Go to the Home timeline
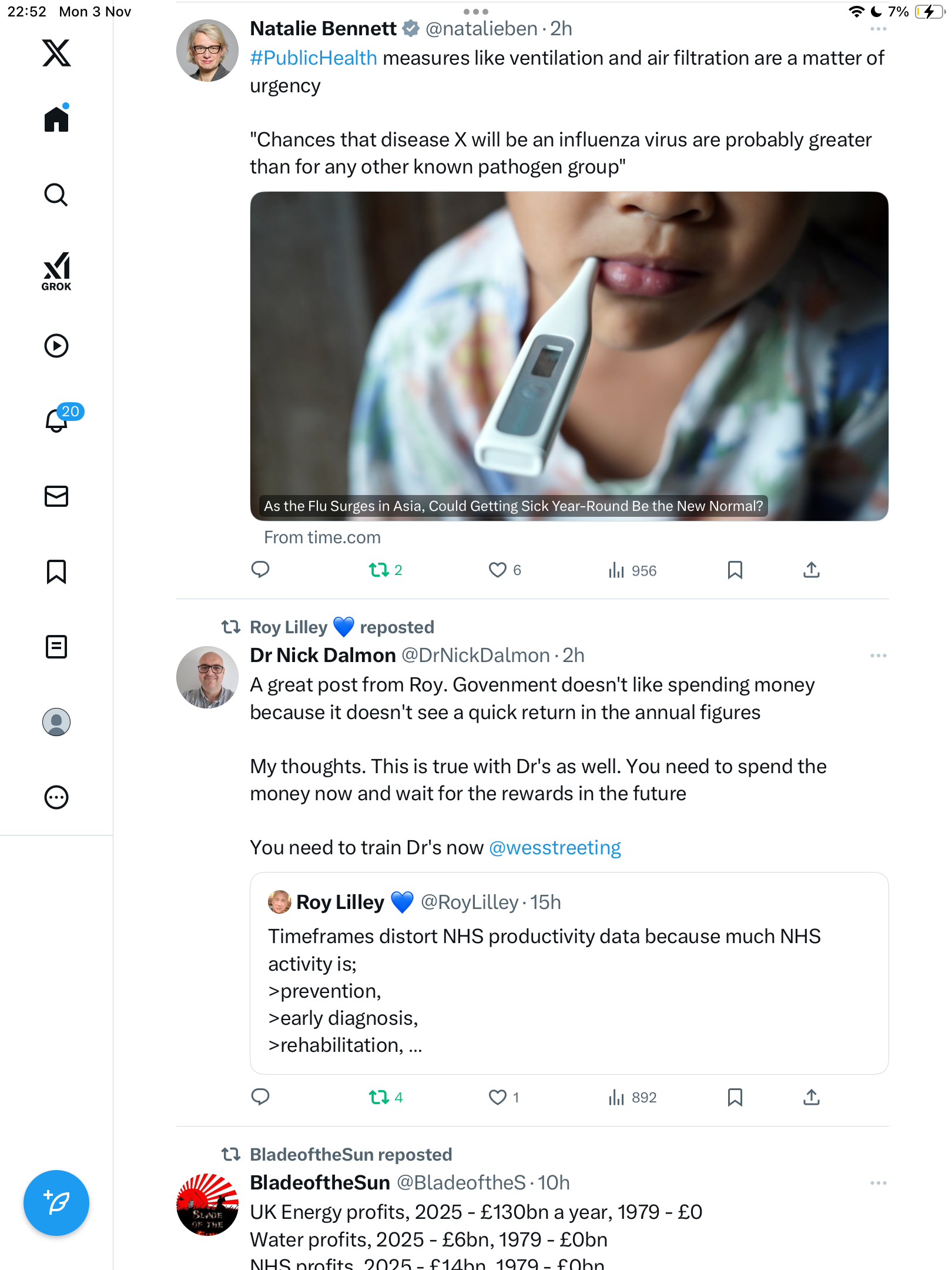The width and height of the screenshot is (952, 1270). click(56, 119)
